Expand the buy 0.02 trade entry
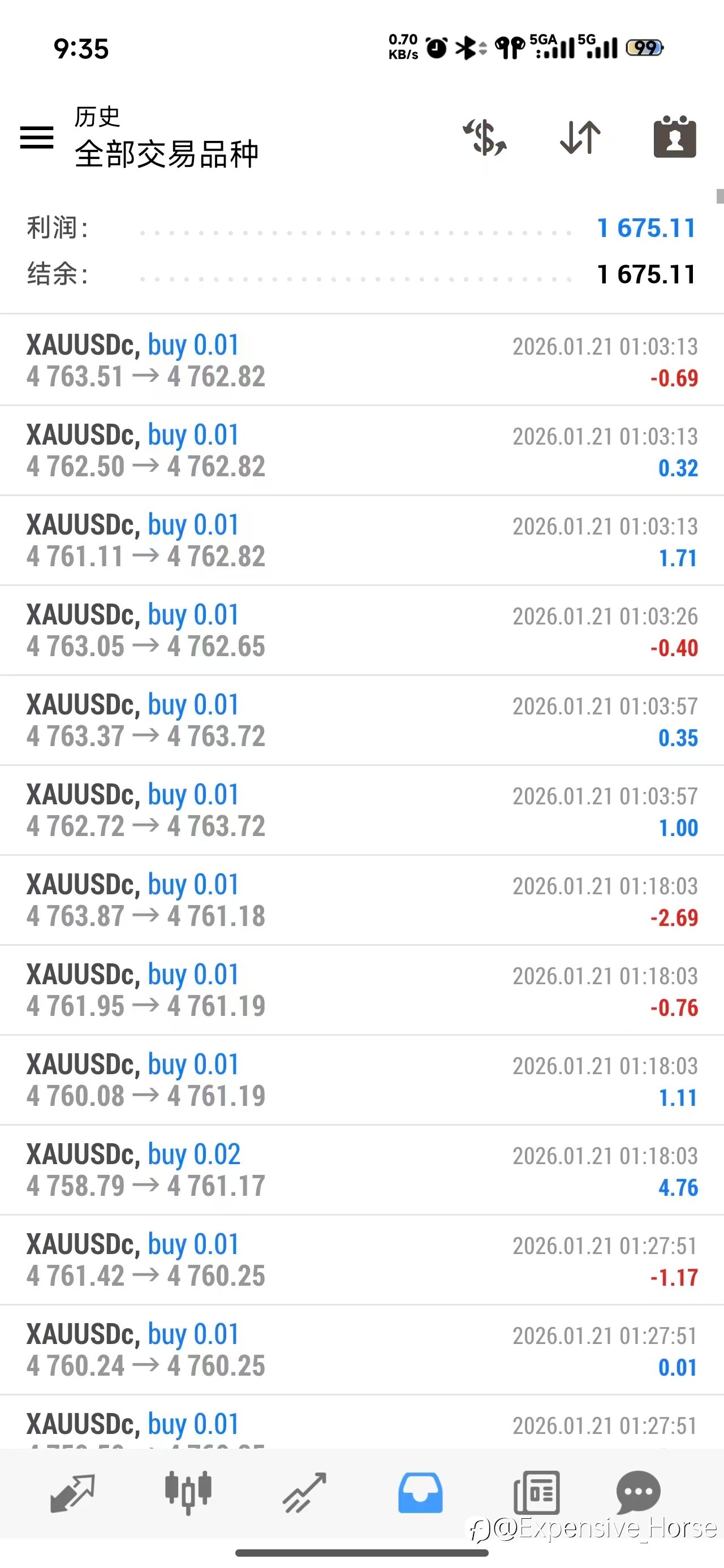 click(361, 1170)
